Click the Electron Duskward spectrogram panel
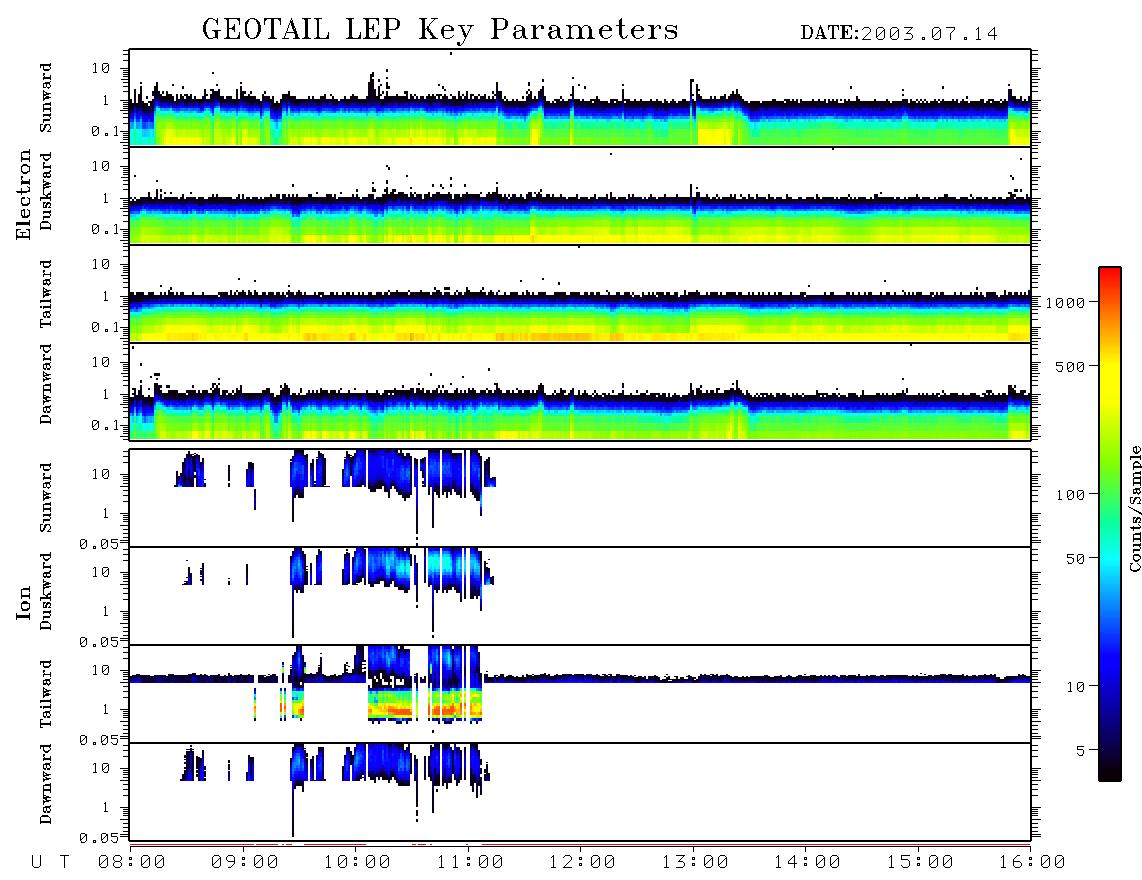The width and height of the screenshot is (1142, 880). 580,195
